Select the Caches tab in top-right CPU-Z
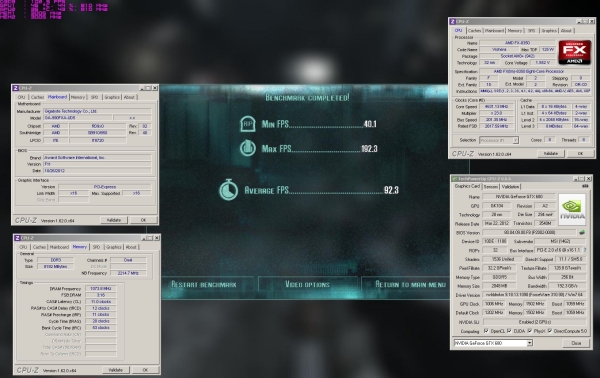The image size is (600, 378). 474,31
